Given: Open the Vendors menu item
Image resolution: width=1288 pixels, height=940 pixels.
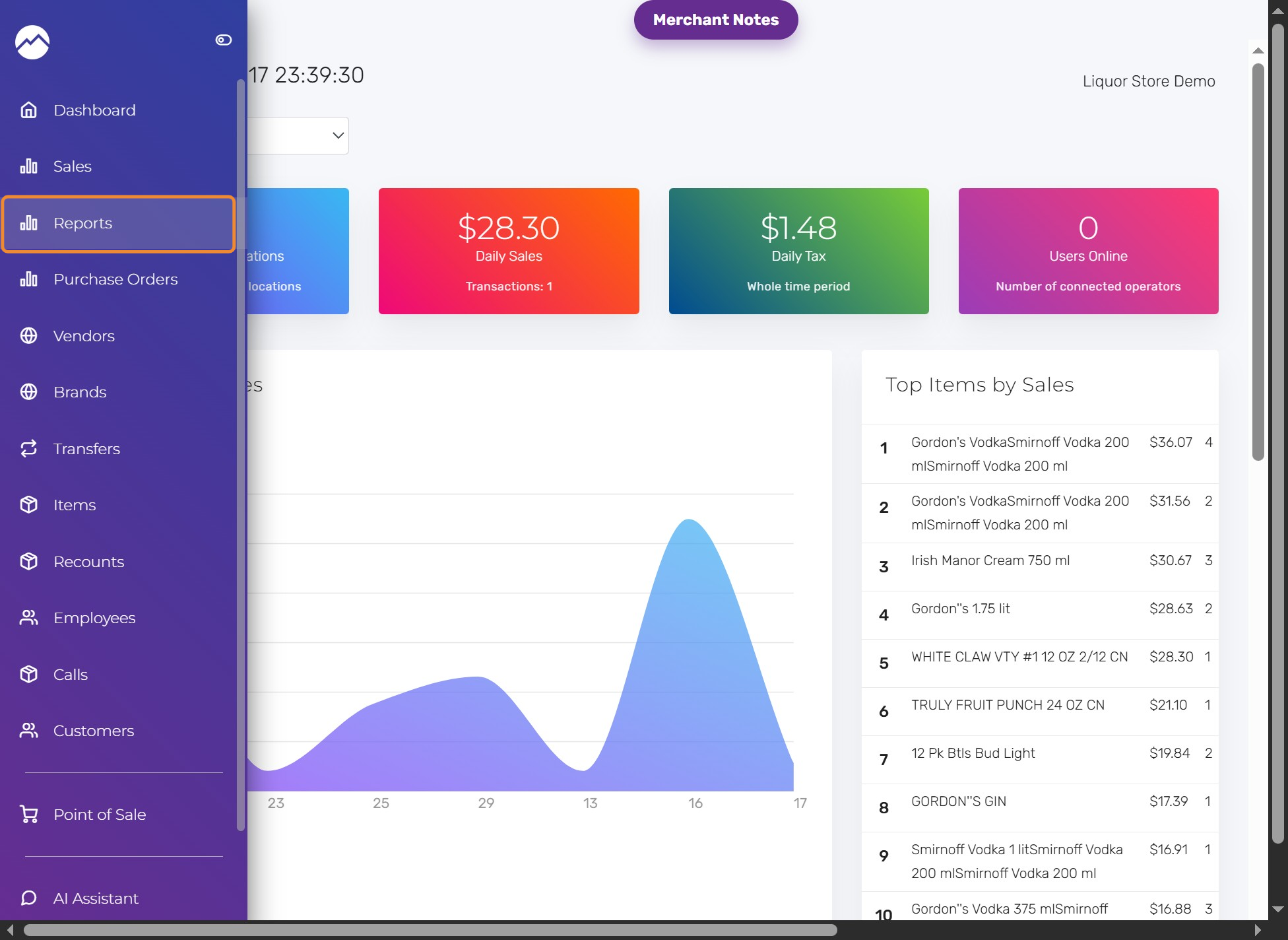Looking at the screenshot, I should [119, 336].
